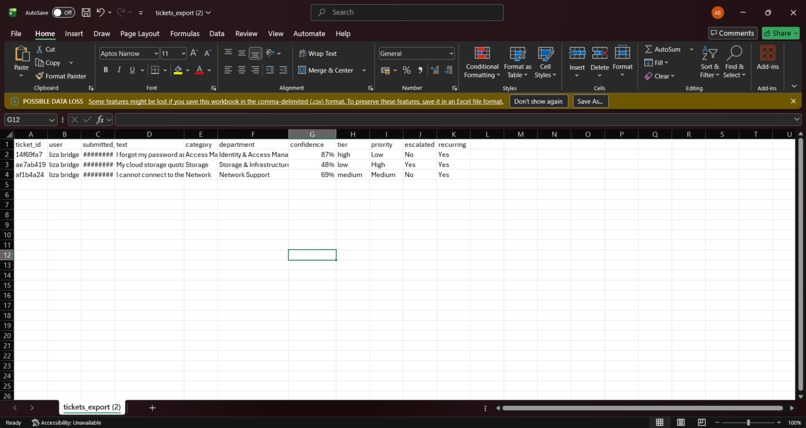Screen dimensions: 806x428
Task: Cut selection with scissors icon
Action: tap(40, 49)
